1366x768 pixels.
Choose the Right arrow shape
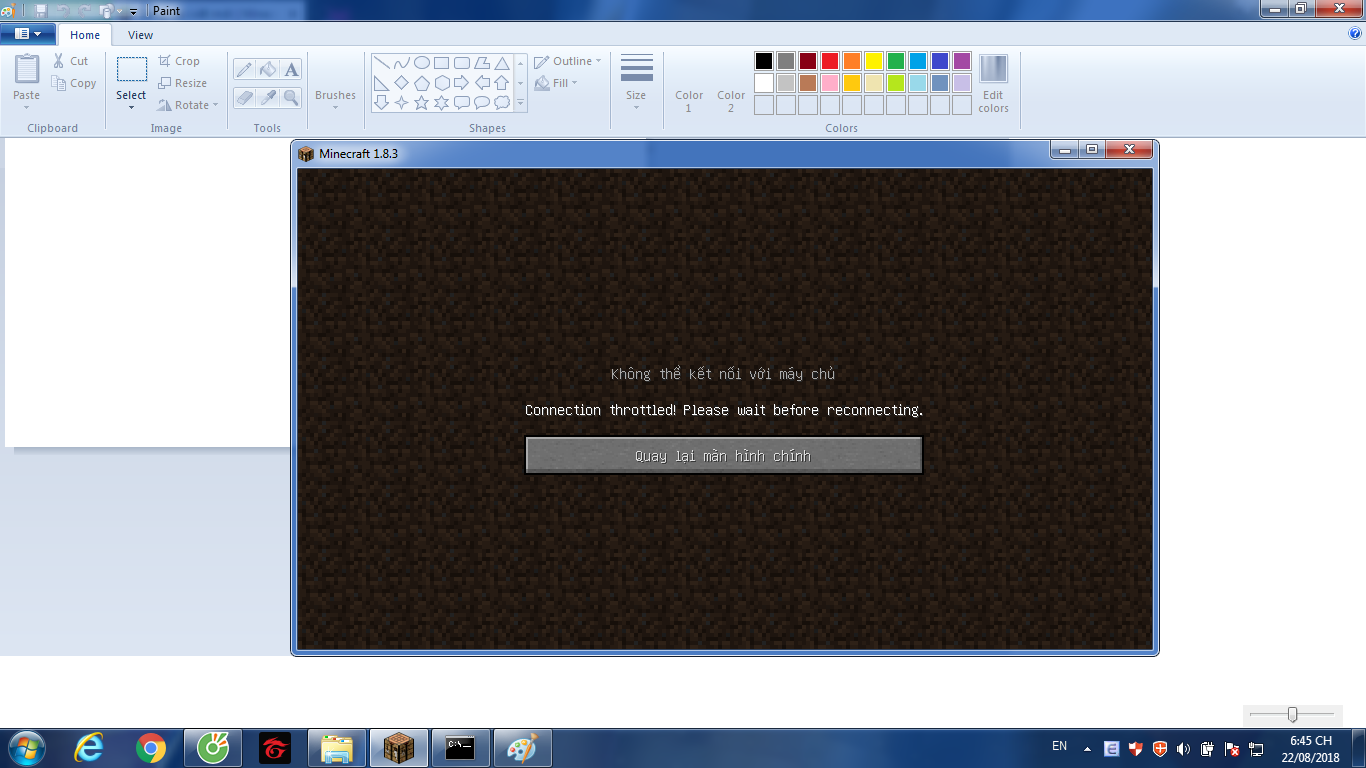coord(462,83)
